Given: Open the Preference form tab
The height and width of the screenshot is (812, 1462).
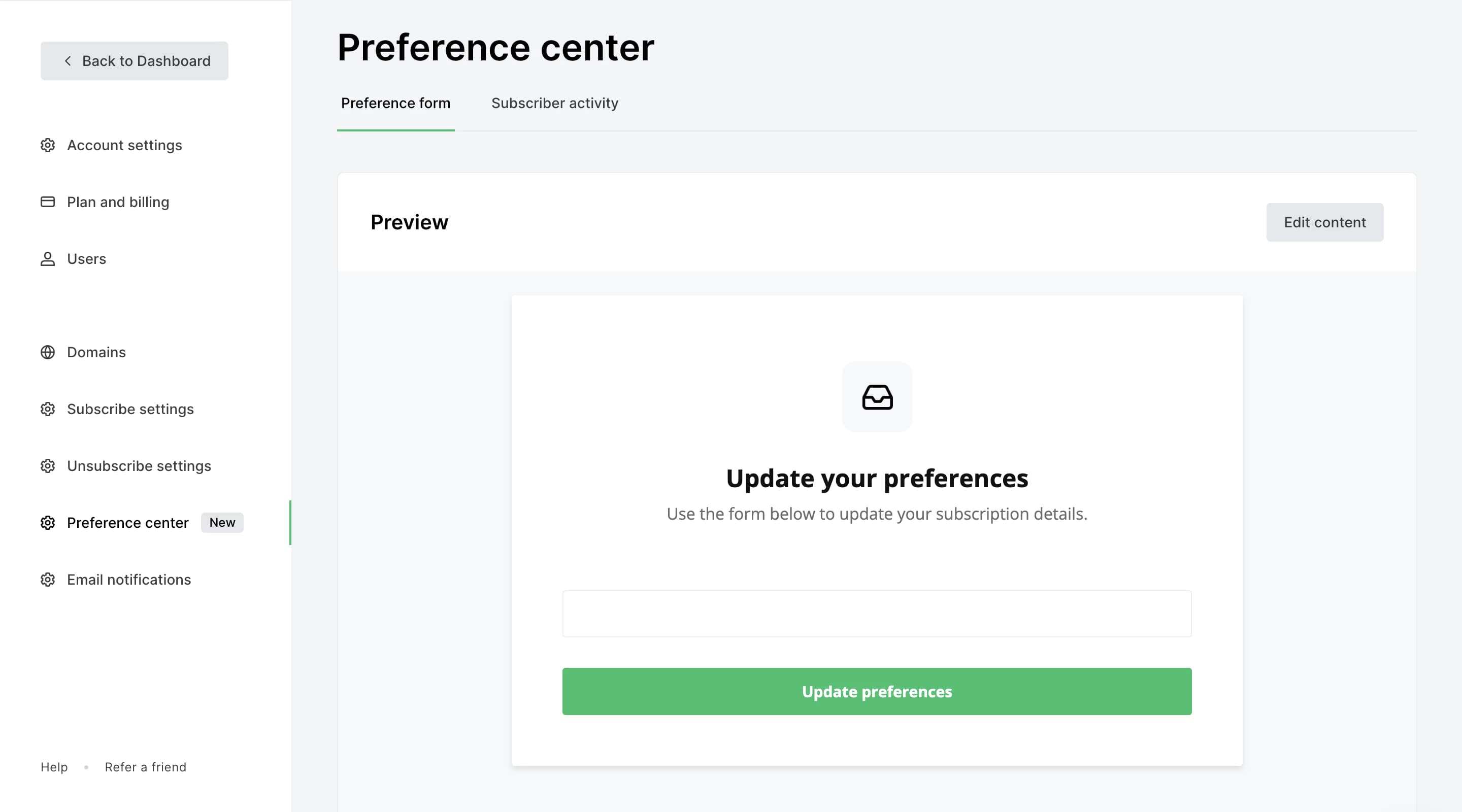Looking at the screenshot, I should click(x=395, y=103).
